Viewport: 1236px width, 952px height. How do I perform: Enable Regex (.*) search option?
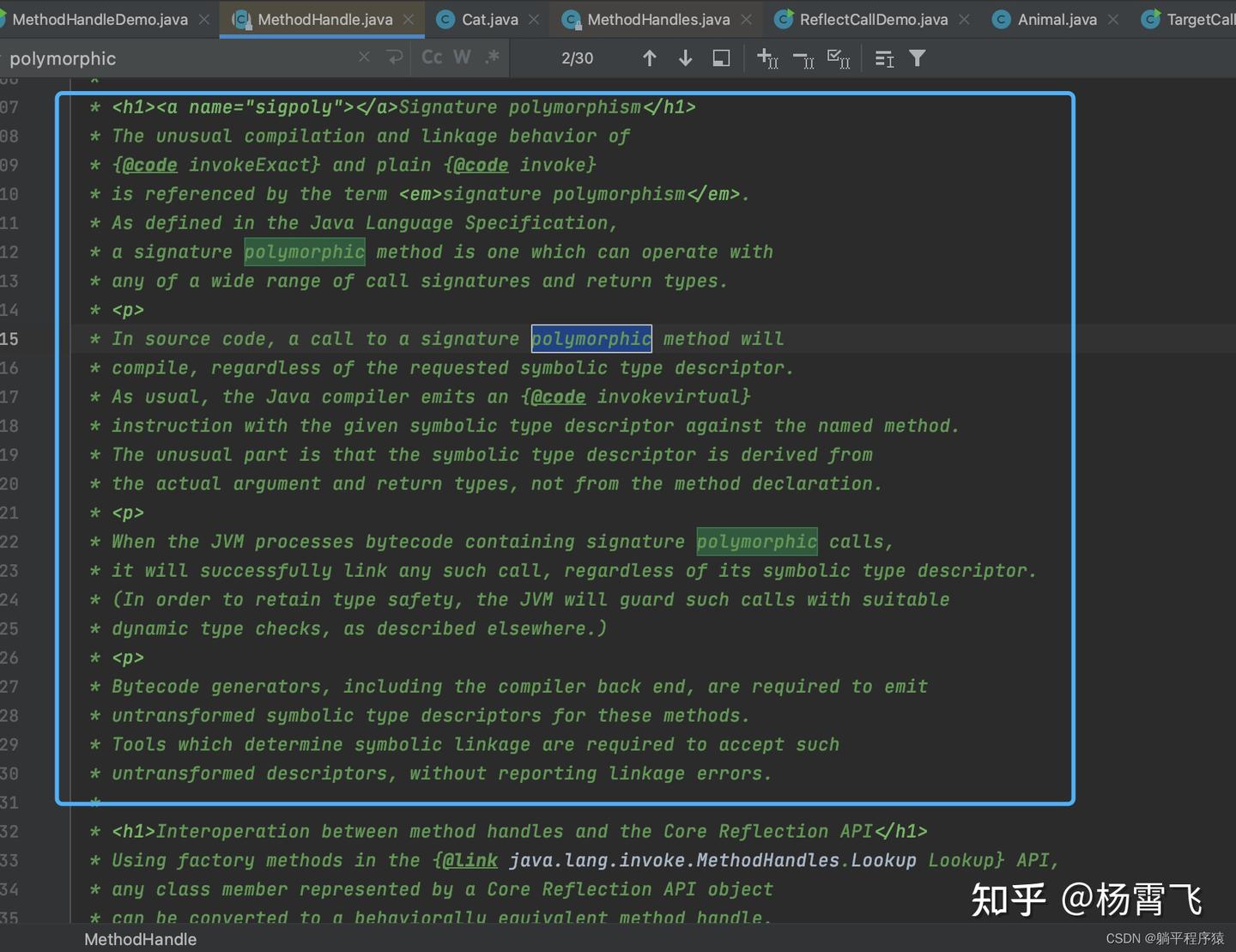coord(492,58)
